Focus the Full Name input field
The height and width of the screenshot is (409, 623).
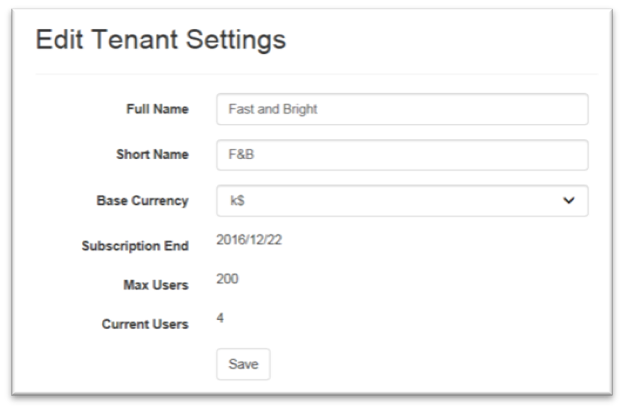tap(402, 109)
